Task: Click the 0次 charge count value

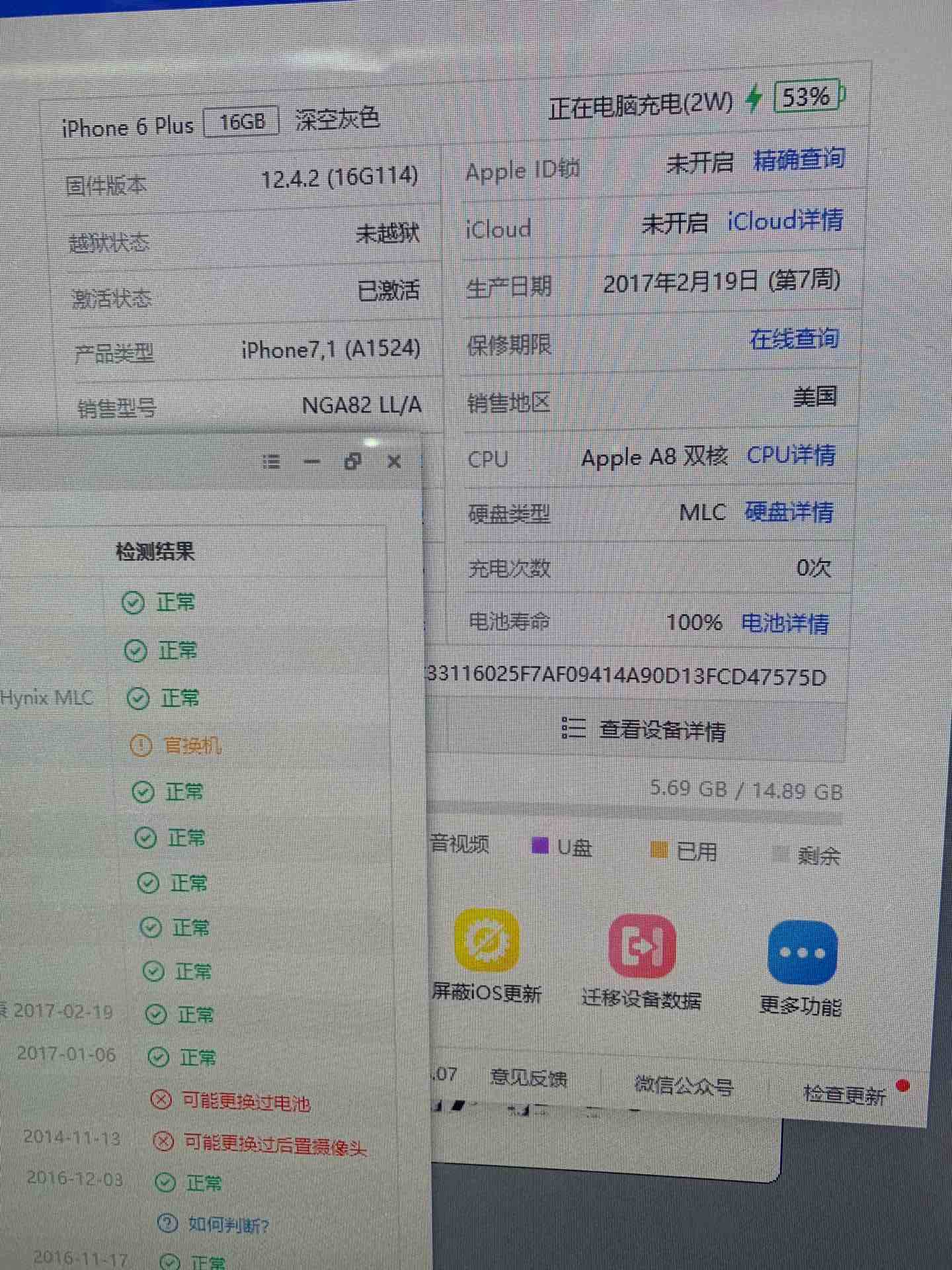Action: (814, 568)
